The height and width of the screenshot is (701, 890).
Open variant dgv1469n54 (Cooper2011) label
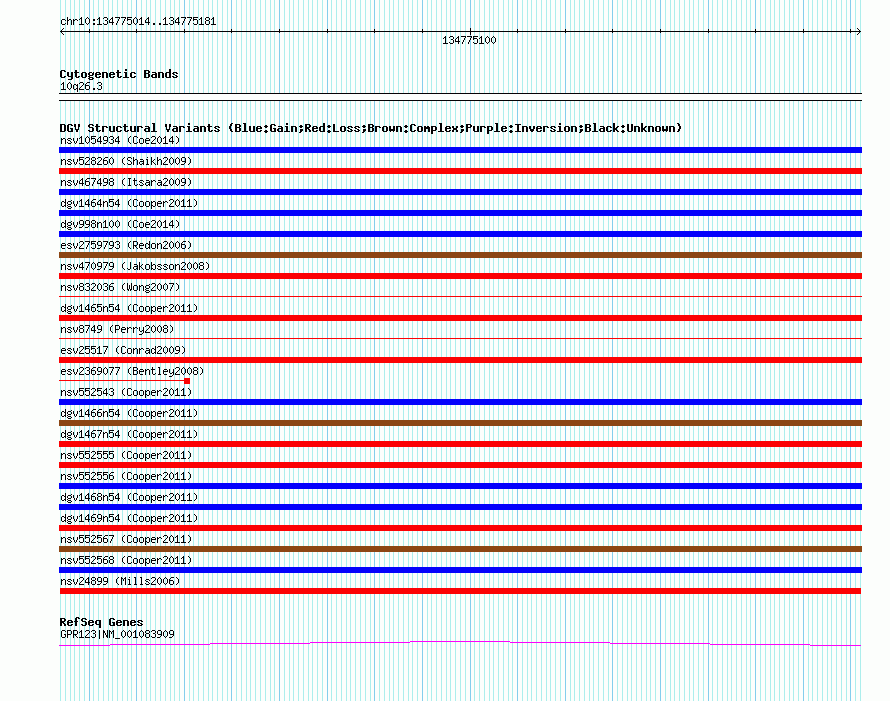pos(129,518)
